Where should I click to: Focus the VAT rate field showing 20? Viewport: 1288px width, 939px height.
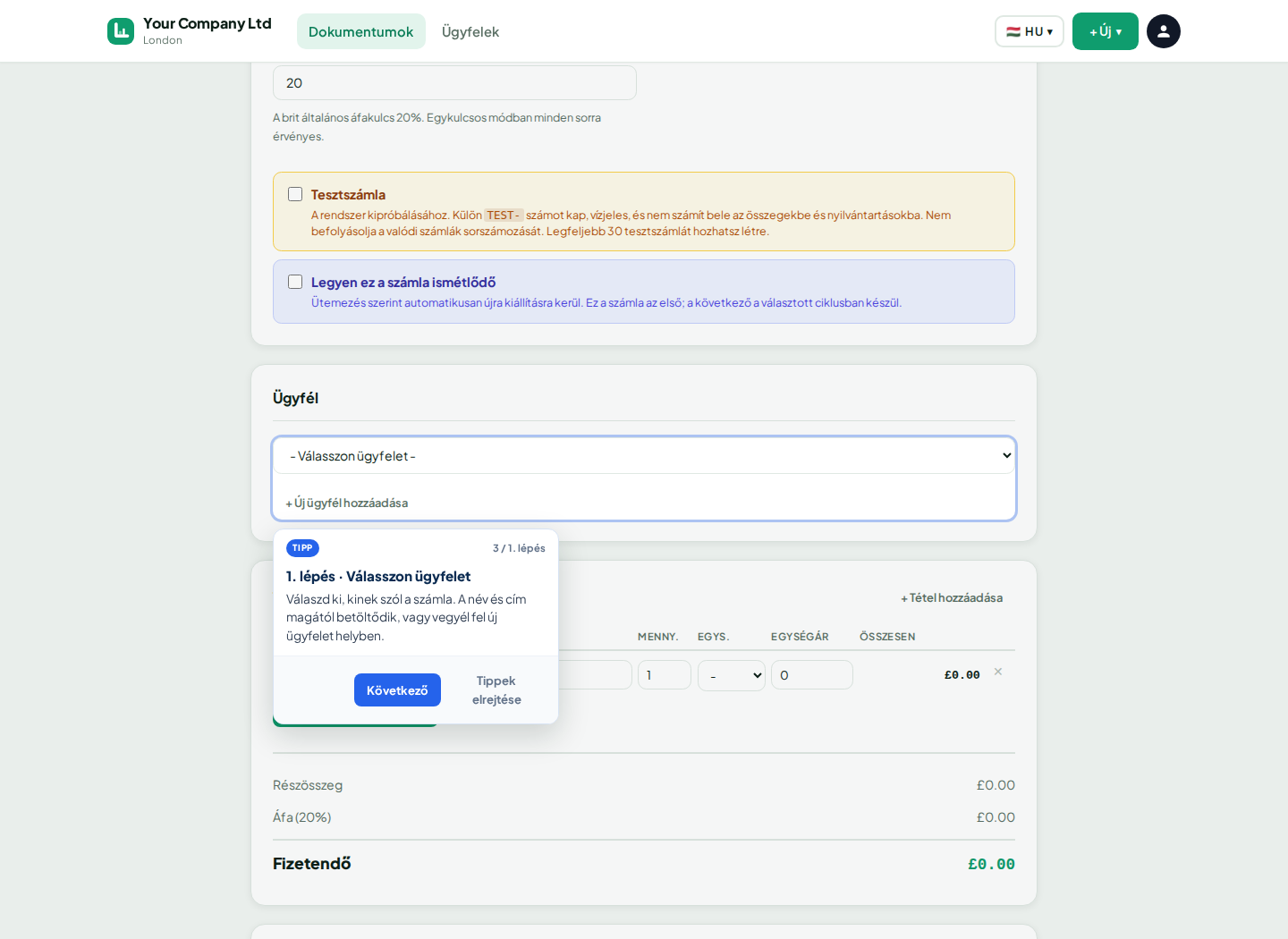coord(454,82)
